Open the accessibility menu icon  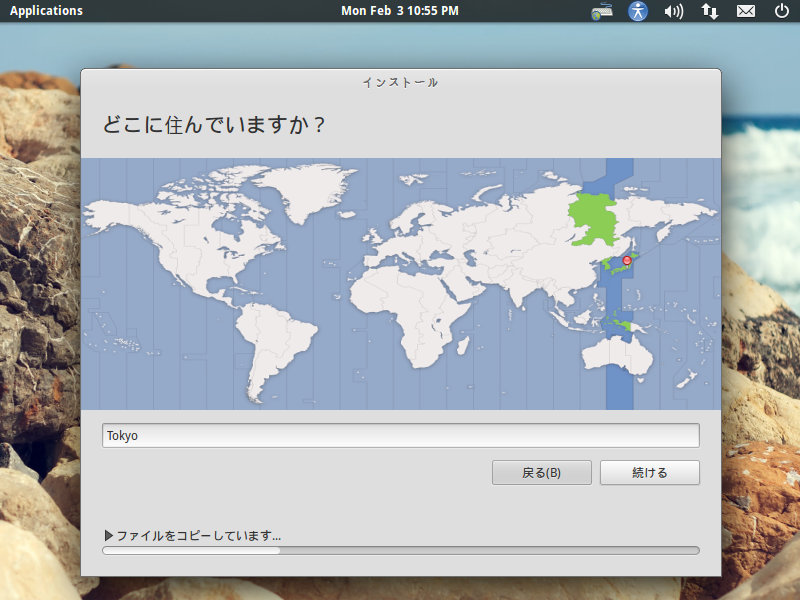coord(638,11)
